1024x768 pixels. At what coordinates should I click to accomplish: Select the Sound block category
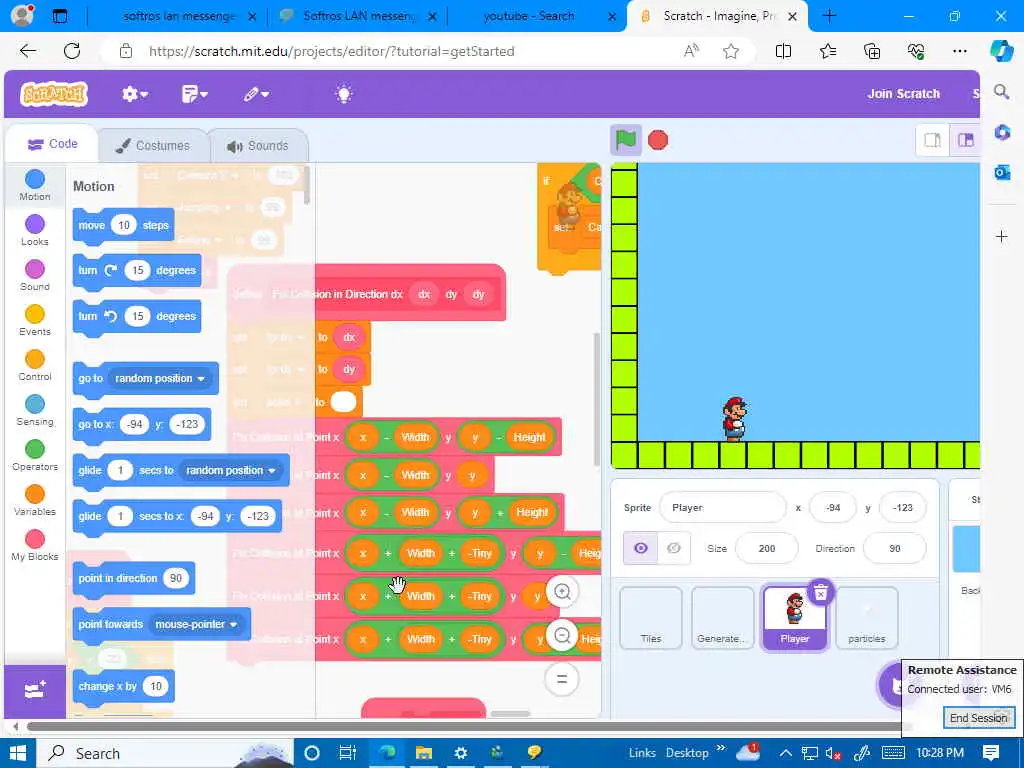point(35,276)
